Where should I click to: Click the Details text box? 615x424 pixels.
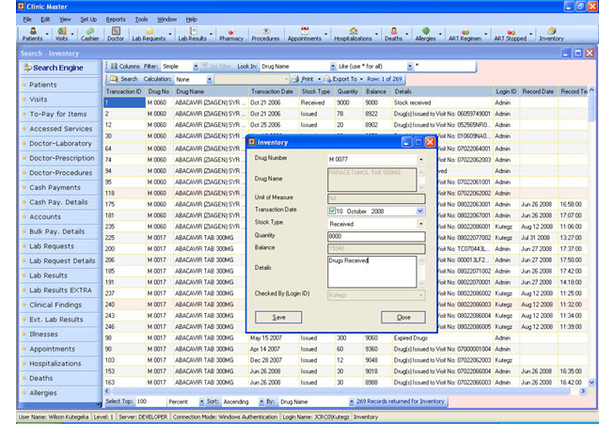point(372,272)
